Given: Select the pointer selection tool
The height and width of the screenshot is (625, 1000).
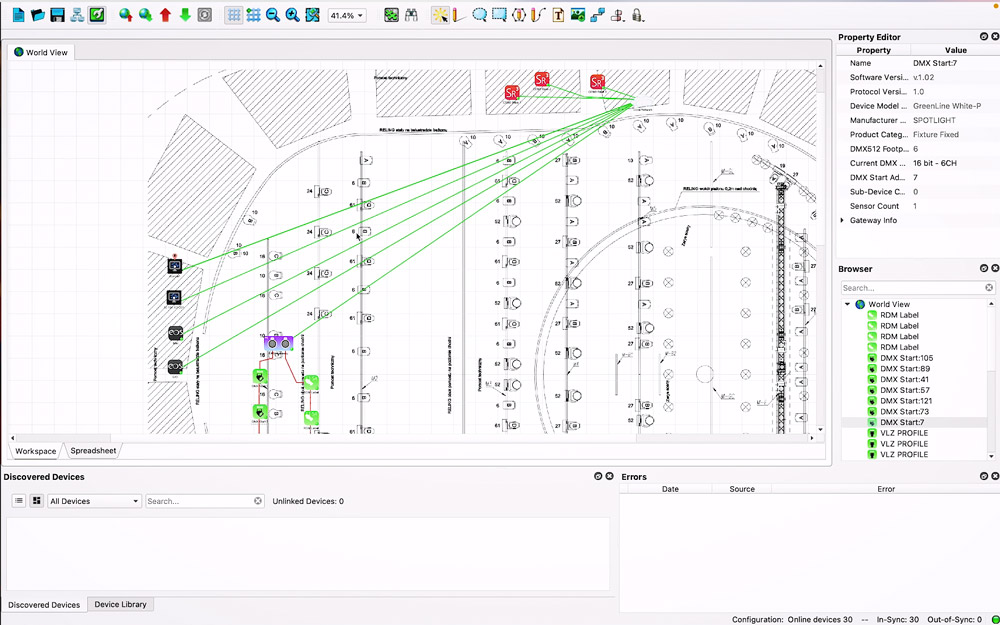Looking at the screenshot, I should (440, 15).
